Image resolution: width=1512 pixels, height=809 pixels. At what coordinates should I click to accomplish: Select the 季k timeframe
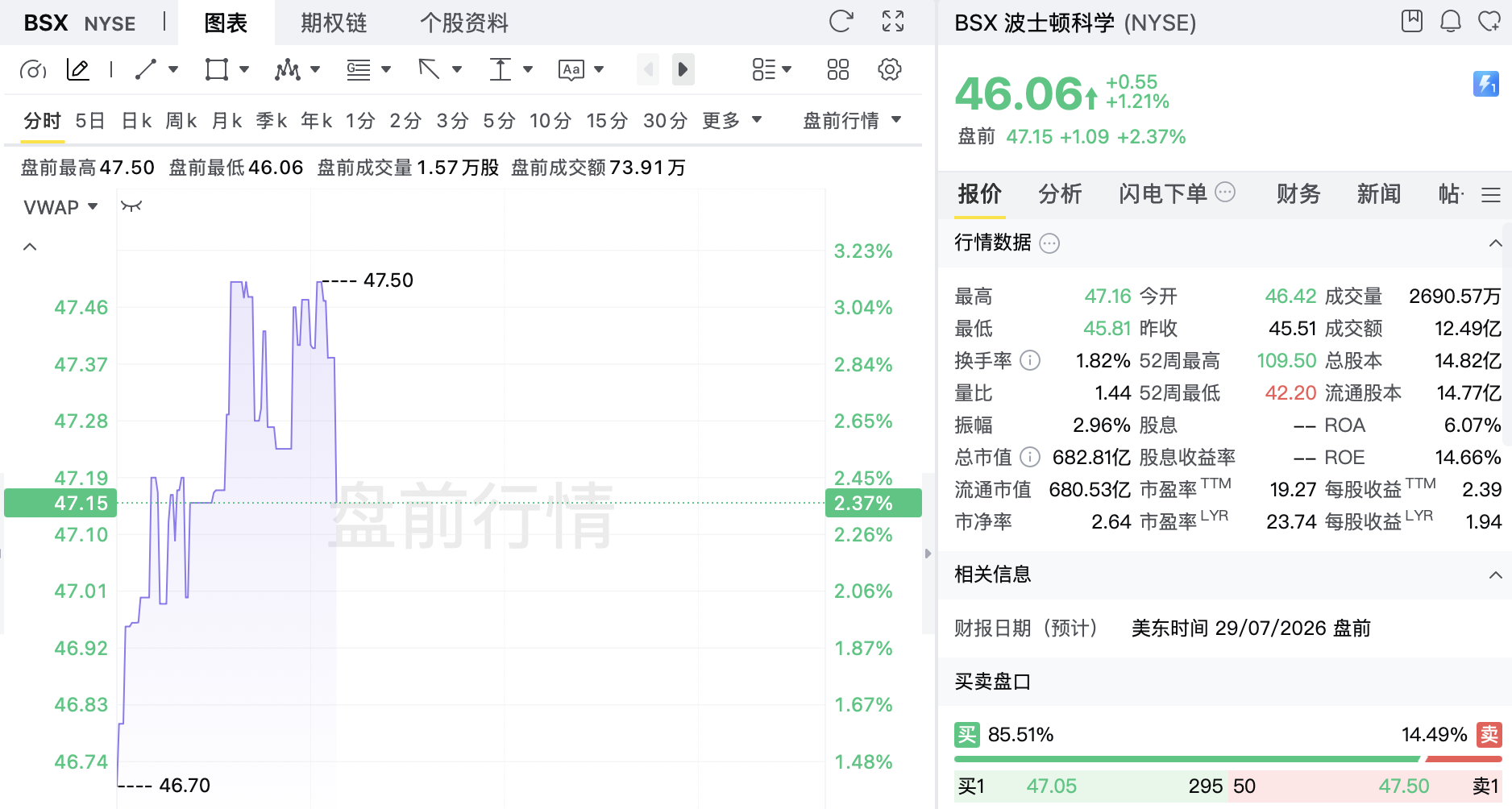(x=272, y=120)
